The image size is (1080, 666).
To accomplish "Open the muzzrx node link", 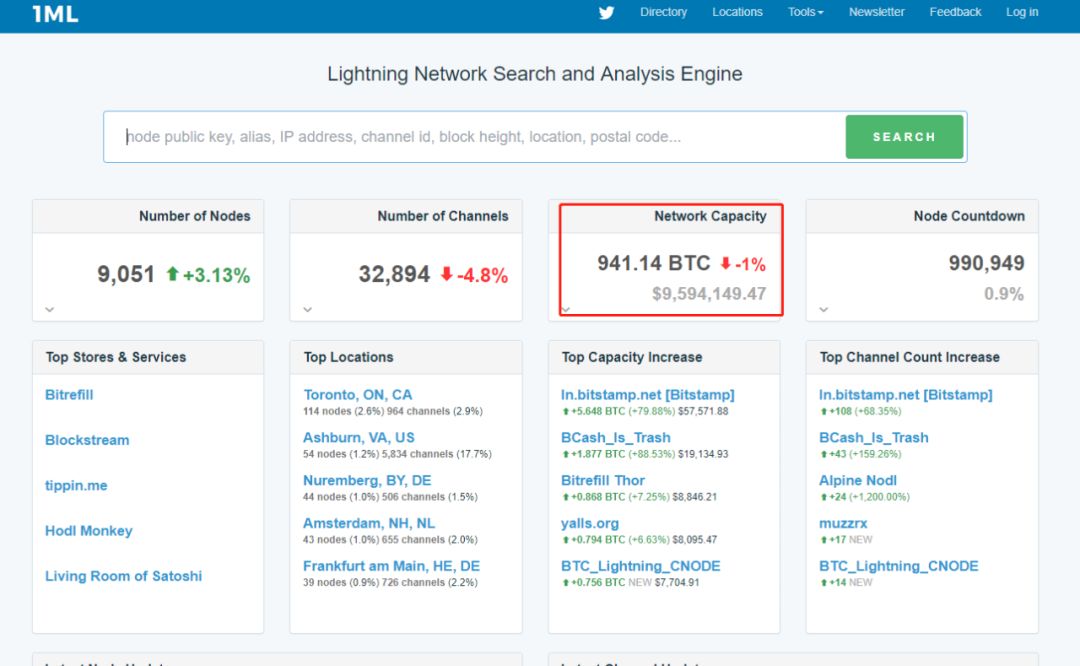I will point(843,523).
